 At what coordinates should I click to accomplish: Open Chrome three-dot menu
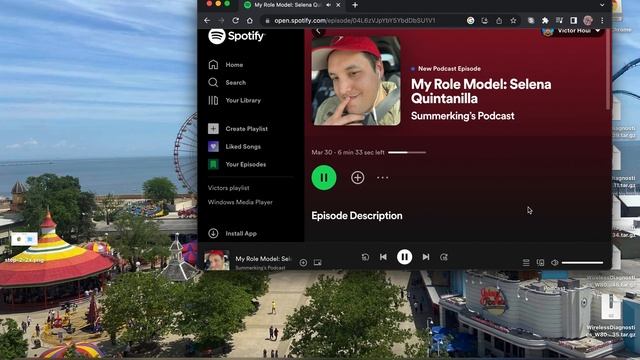coord(602,20)
